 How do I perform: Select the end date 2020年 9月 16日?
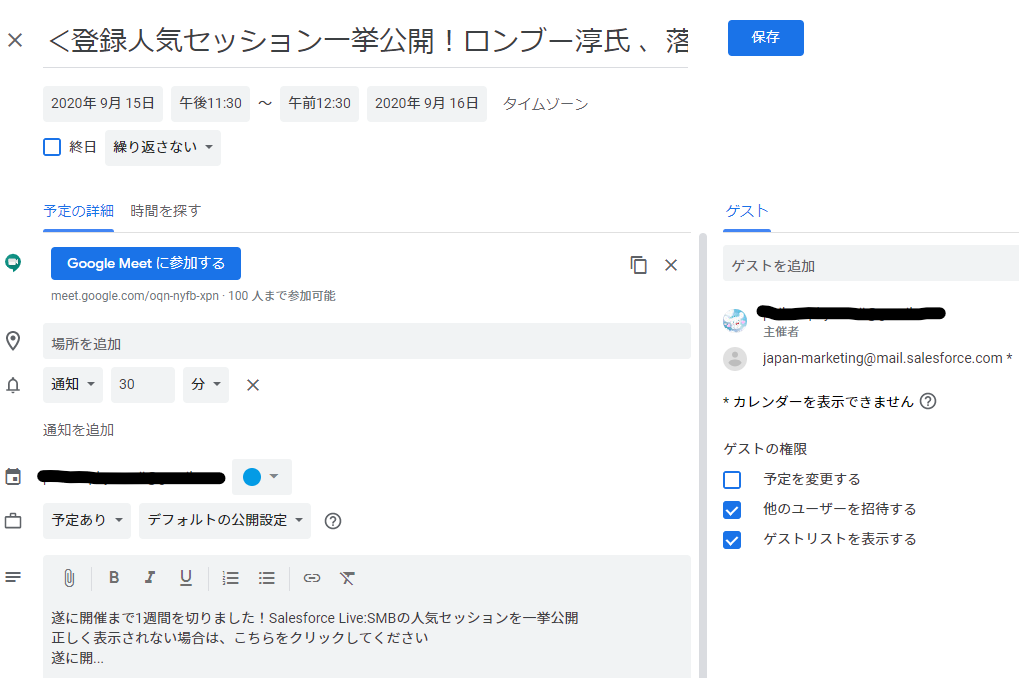(x=427, y=104)
